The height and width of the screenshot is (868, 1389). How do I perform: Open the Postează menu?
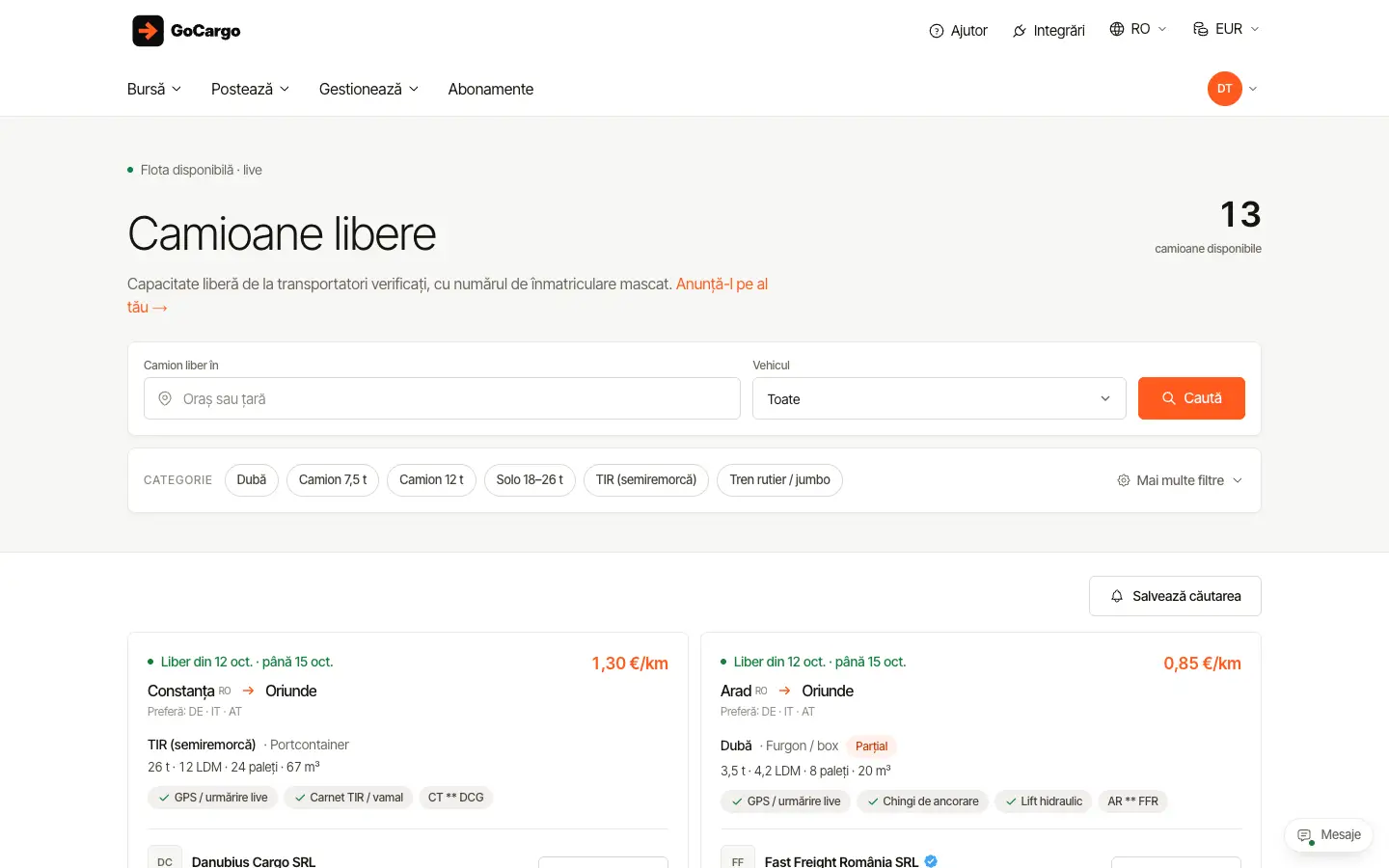pos(251,89)
